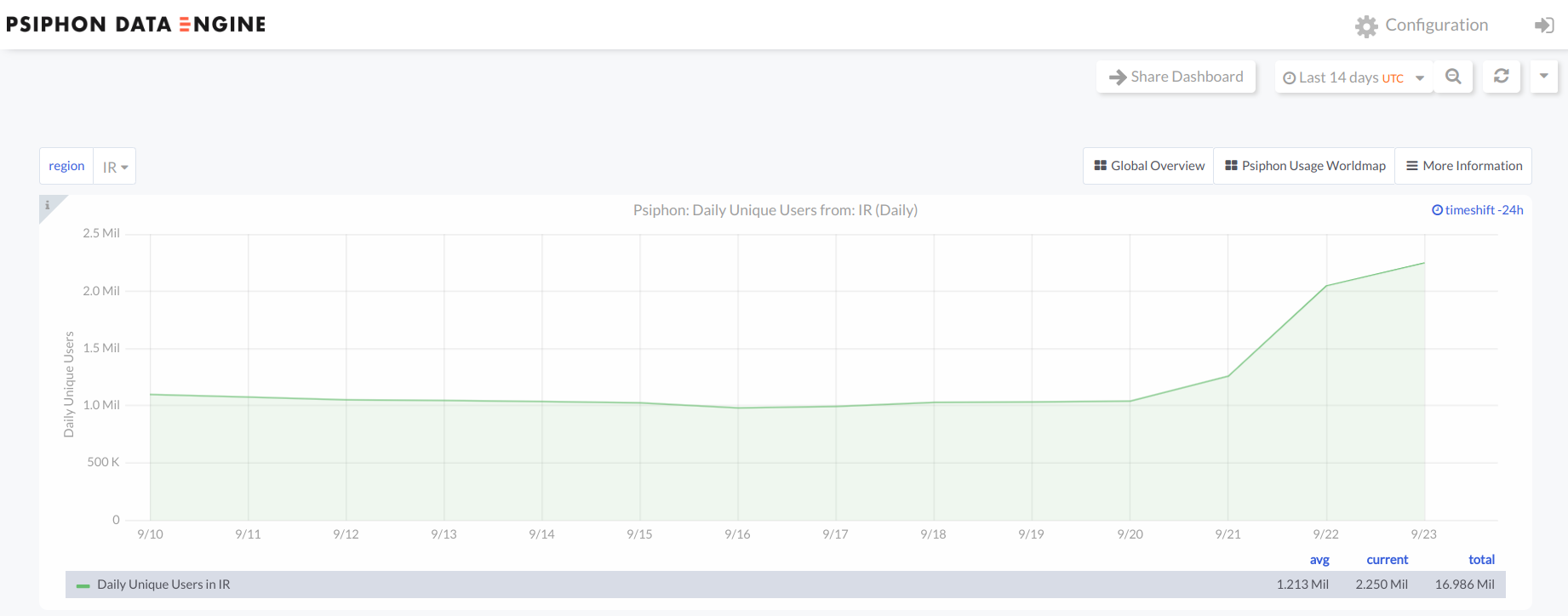The width and height of the screenshot is (1568, 616).
Task: Open the panel info corner icon
Action: [48, 205]
